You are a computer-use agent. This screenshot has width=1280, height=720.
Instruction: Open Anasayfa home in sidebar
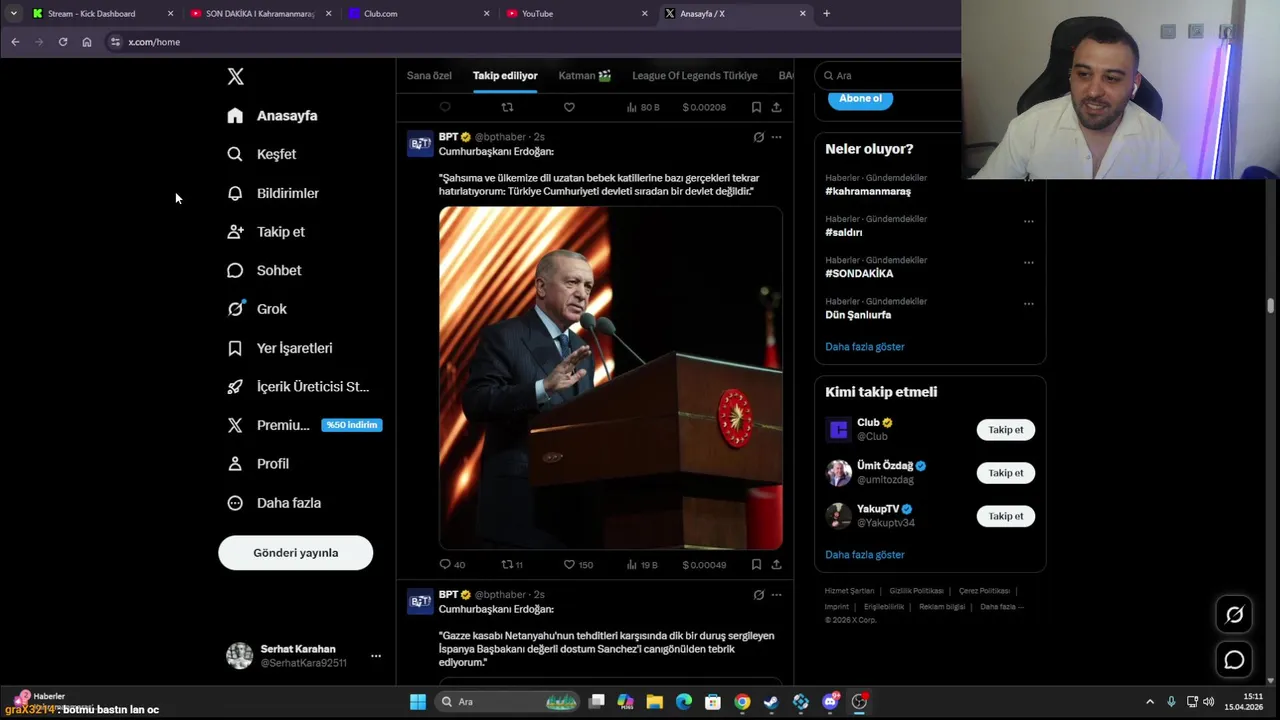[272, 116]
